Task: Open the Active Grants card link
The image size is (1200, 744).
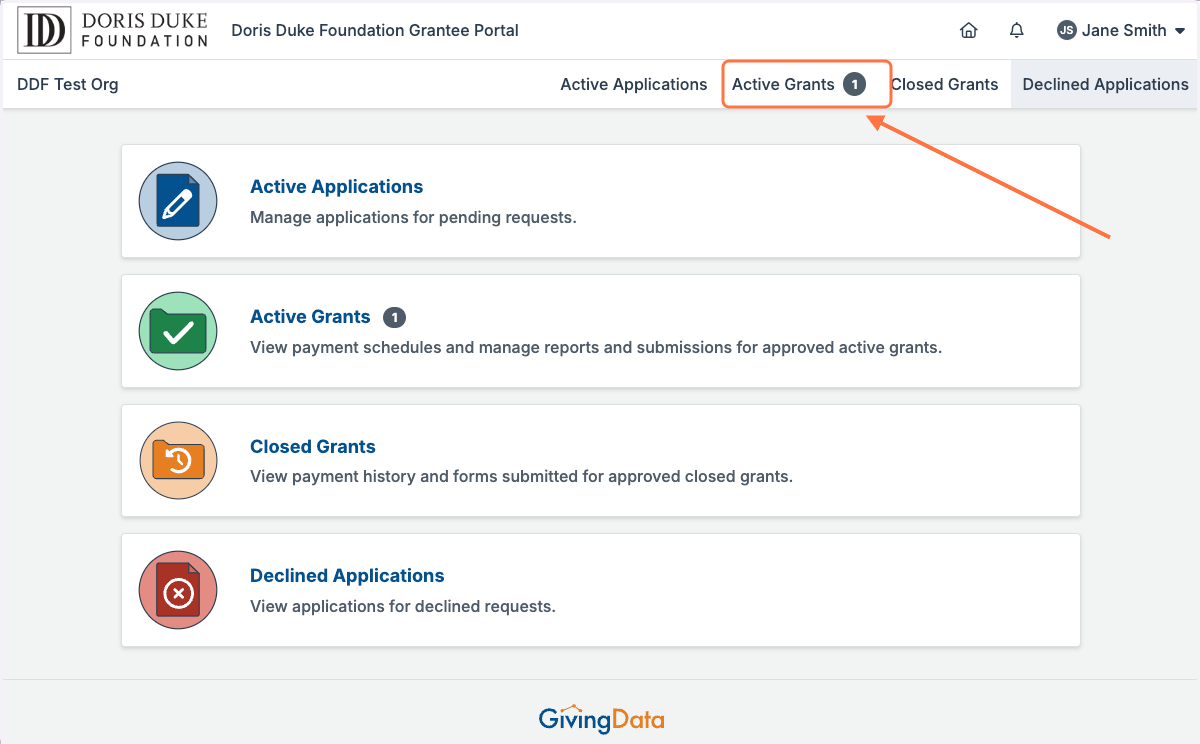Action: (310, 317)
